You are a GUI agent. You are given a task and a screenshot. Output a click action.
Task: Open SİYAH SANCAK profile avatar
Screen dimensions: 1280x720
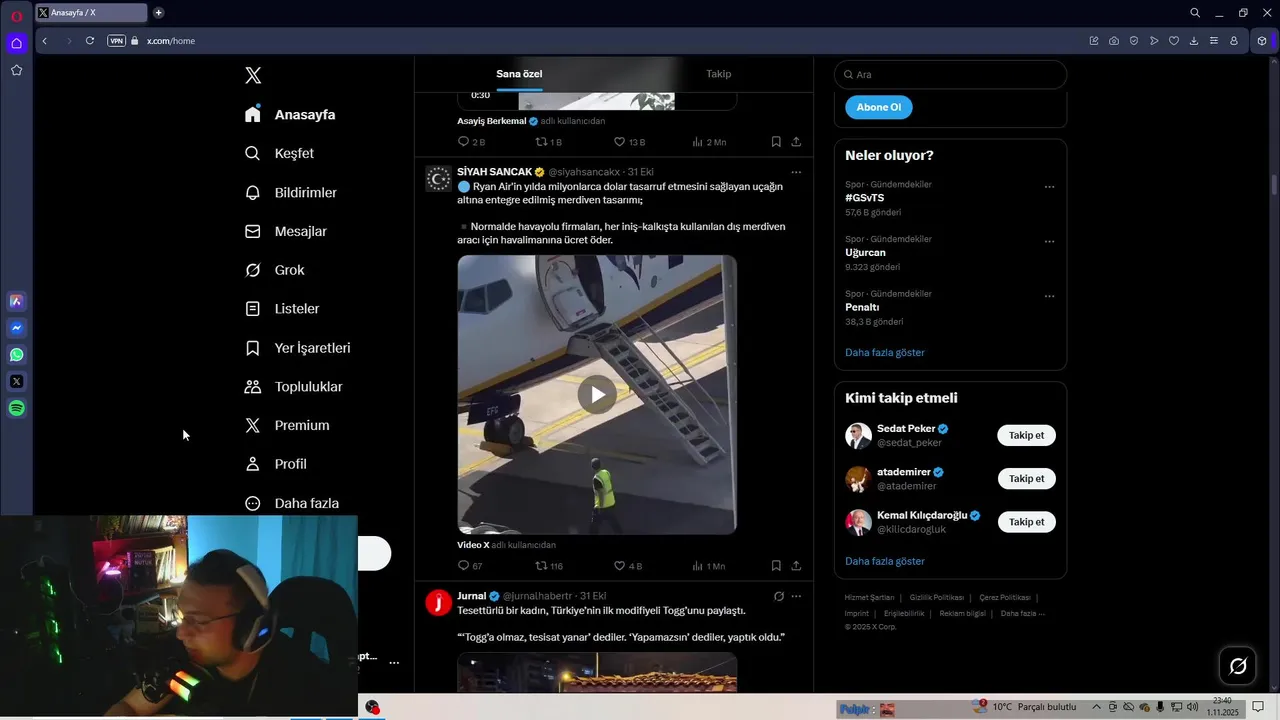coord(438,179)
